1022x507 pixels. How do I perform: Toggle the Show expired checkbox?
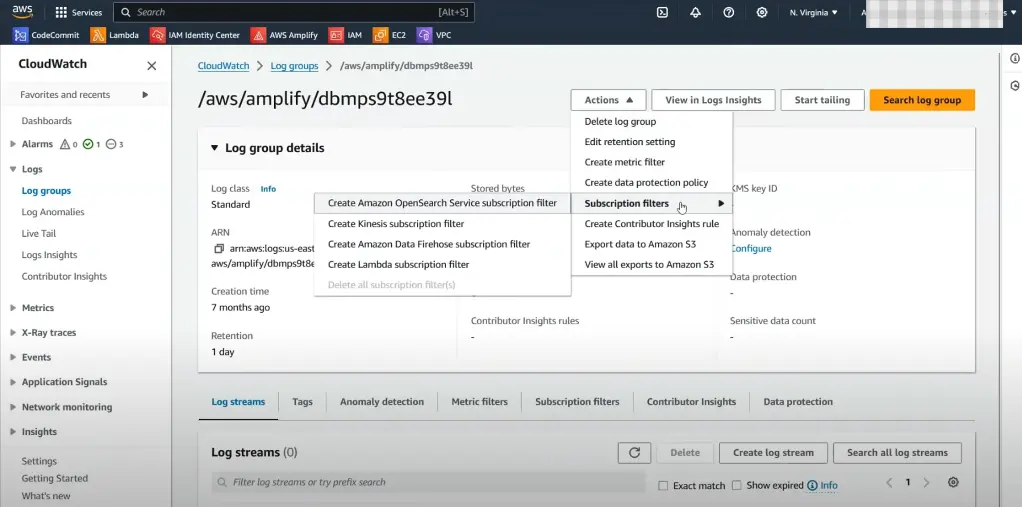[x=736, y=486]
